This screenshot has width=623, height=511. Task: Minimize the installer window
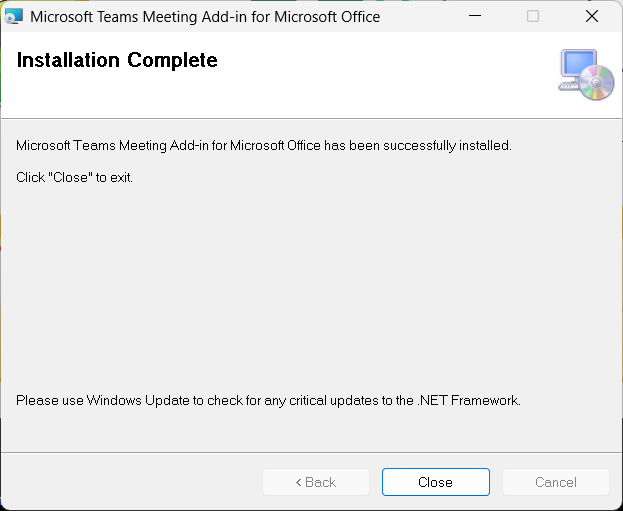click(487, 16)
